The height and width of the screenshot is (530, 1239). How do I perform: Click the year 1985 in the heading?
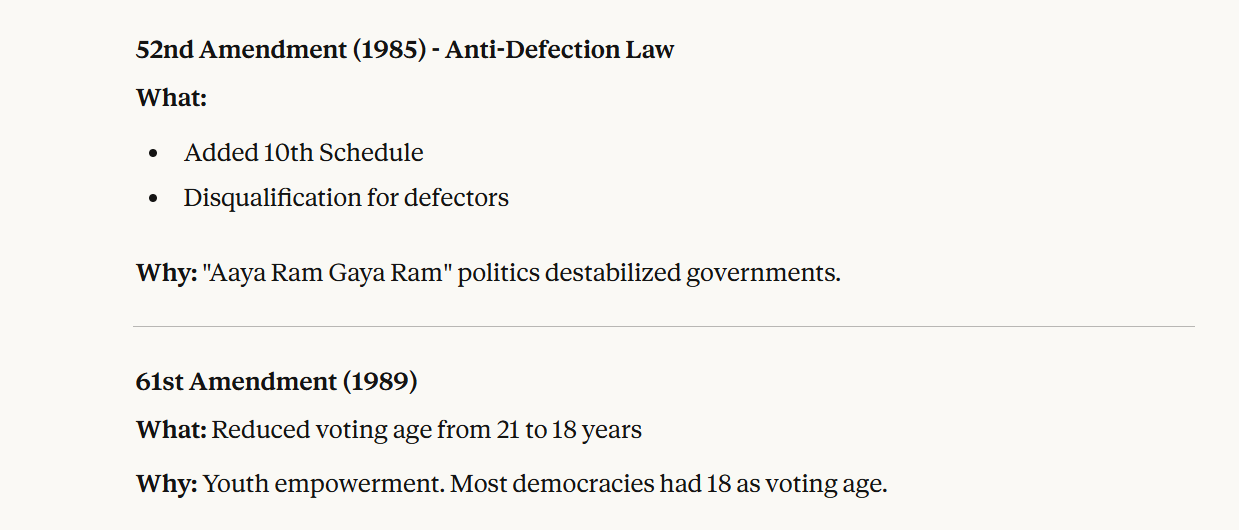click(x=389, y=50)
